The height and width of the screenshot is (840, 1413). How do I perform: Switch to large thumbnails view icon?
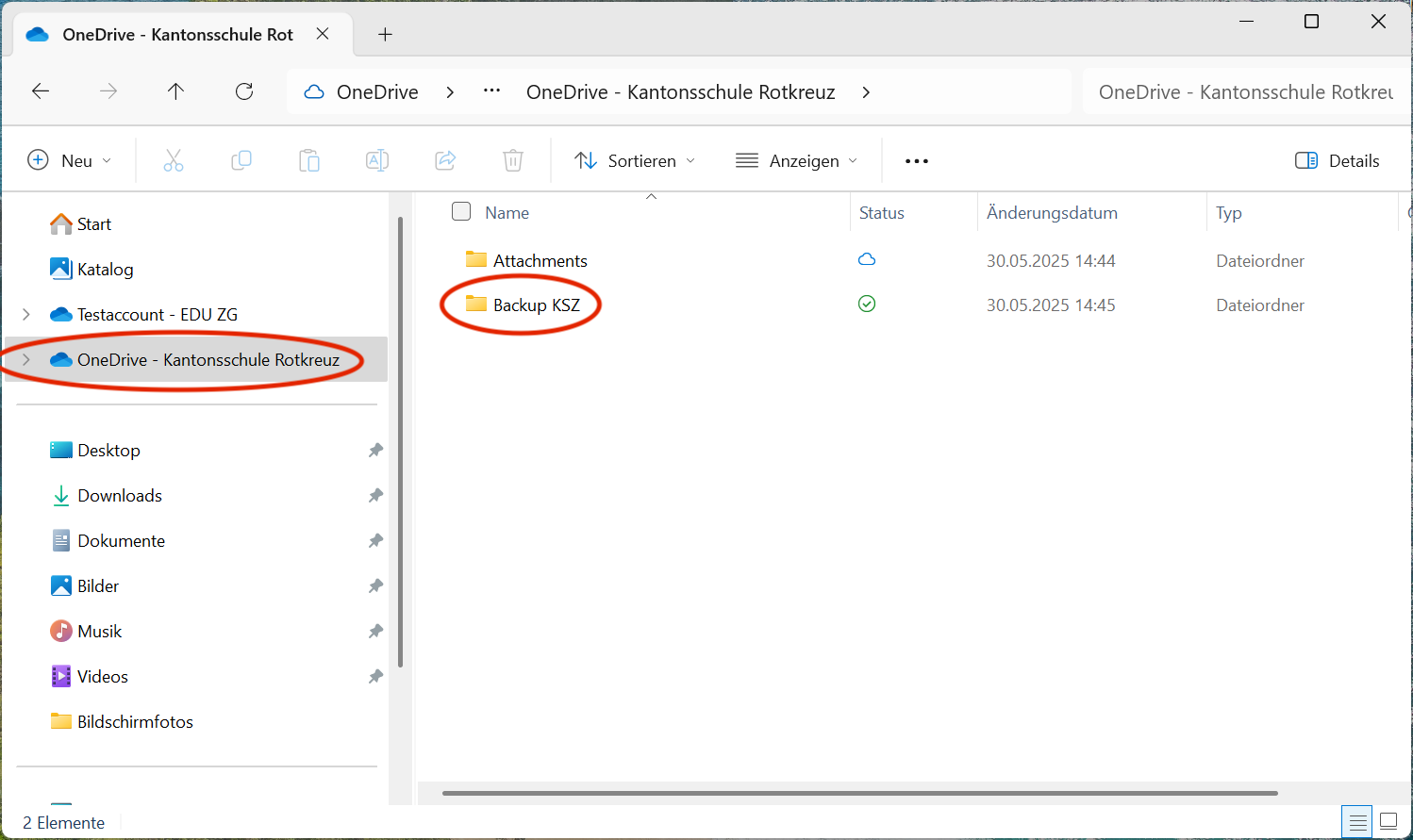click(1388, 821)
